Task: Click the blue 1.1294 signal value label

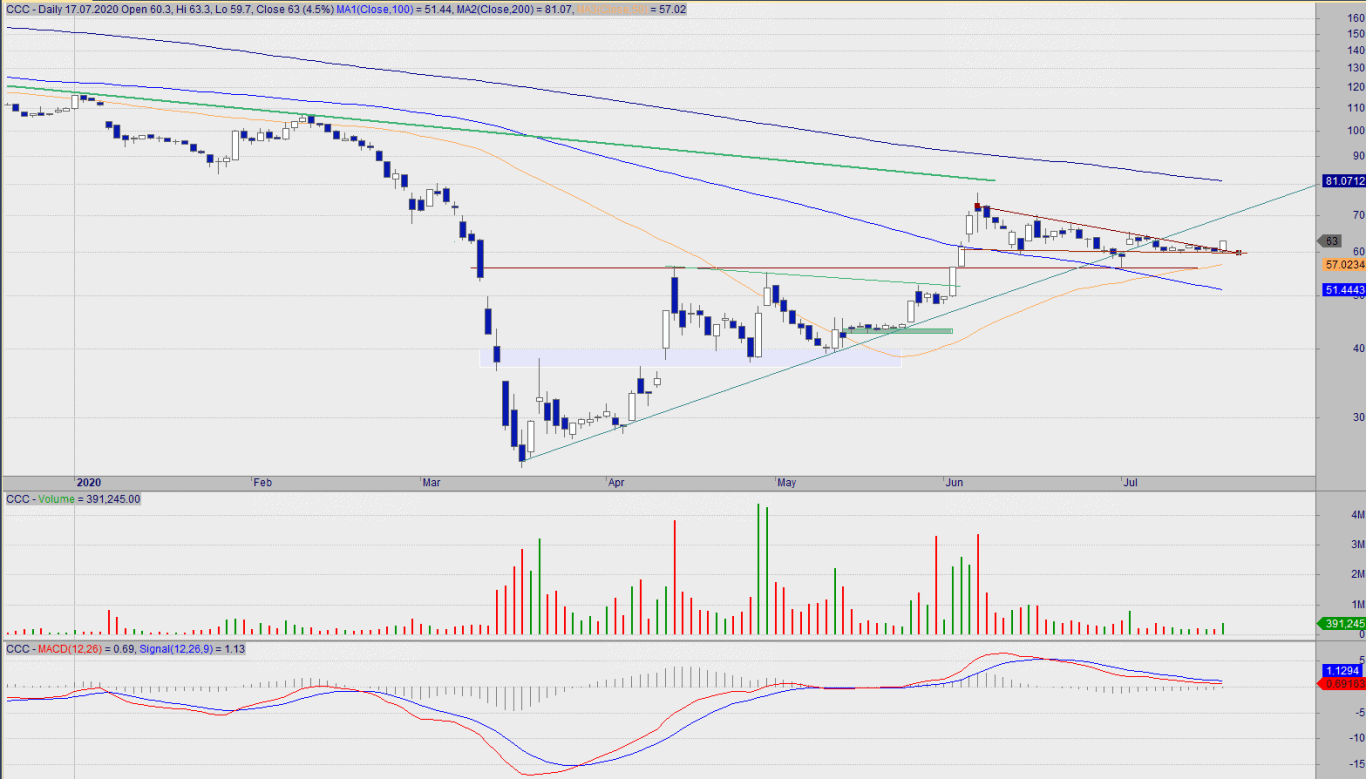Action: click(x=1343, y=670)
